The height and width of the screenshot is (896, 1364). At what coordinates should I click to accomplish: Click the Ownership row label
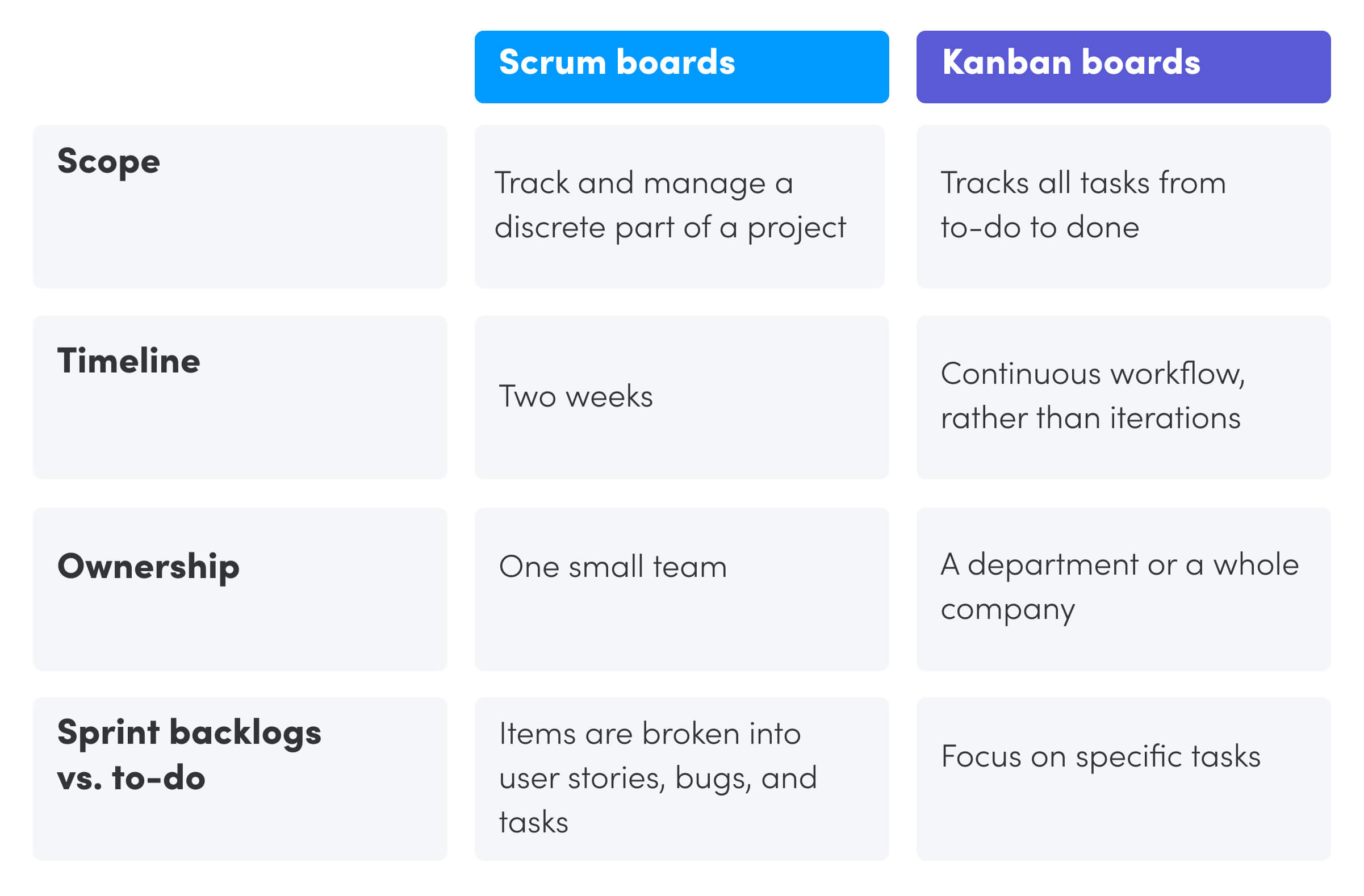[130, 555]
